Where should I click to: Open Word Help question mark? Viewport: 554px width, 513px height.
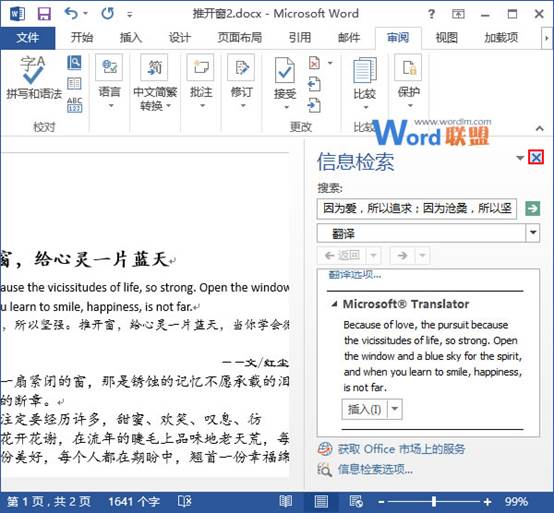click(x=431, y=14)
